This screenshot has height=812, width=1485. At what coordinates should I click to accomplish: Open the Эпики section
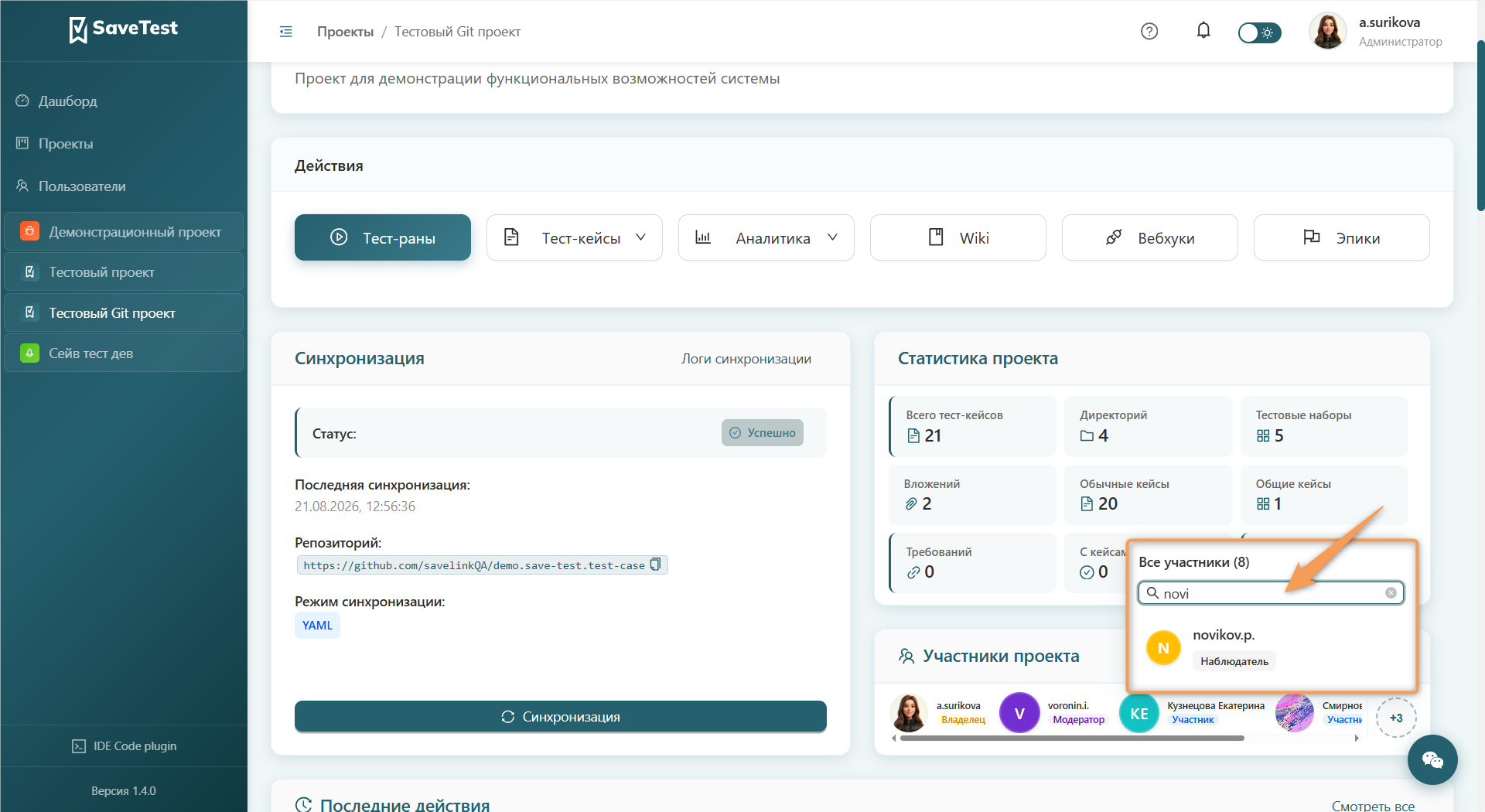point(1342,237)
